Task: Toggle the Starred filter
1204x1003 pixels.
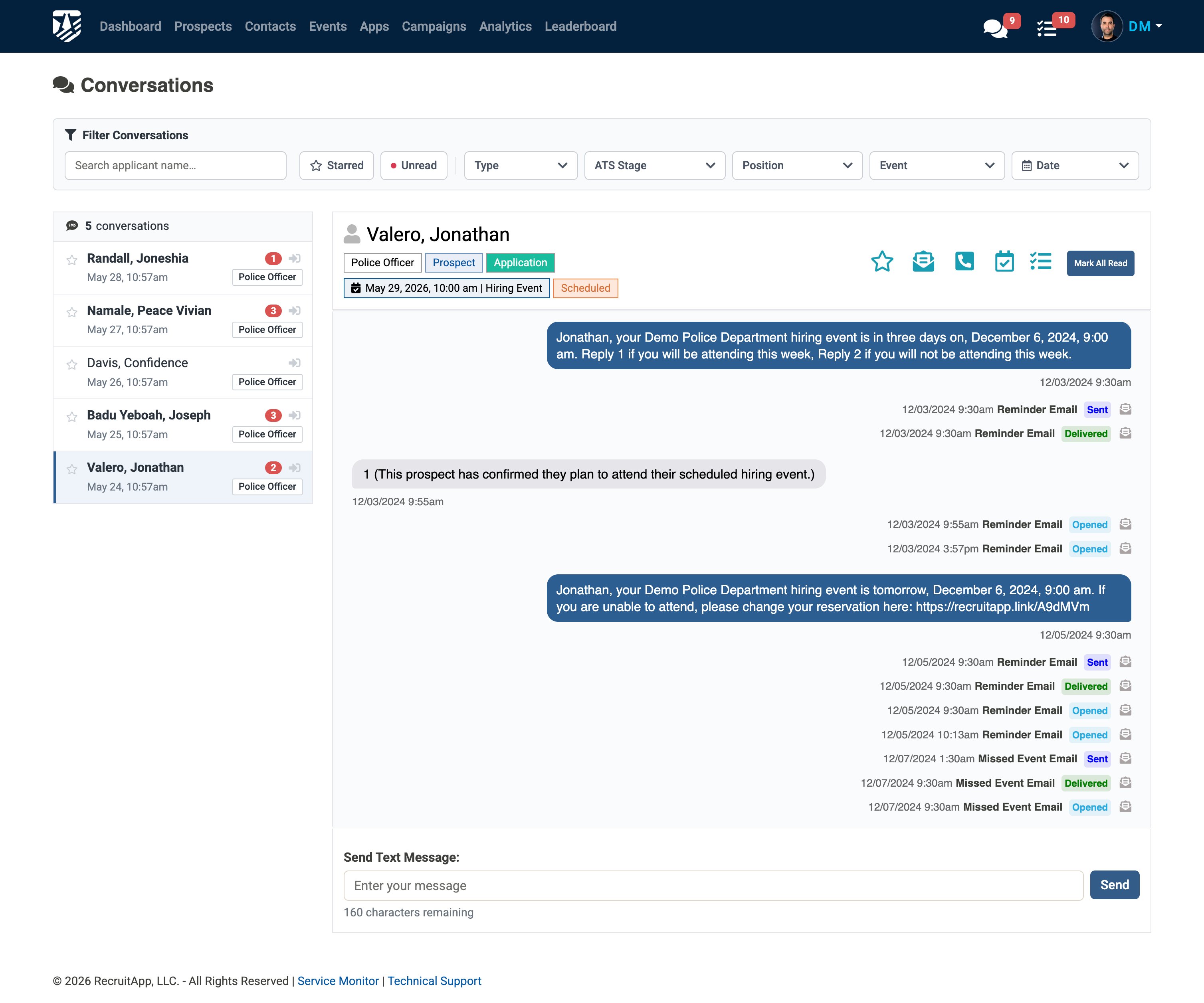Action: click(x=337, y=166)
